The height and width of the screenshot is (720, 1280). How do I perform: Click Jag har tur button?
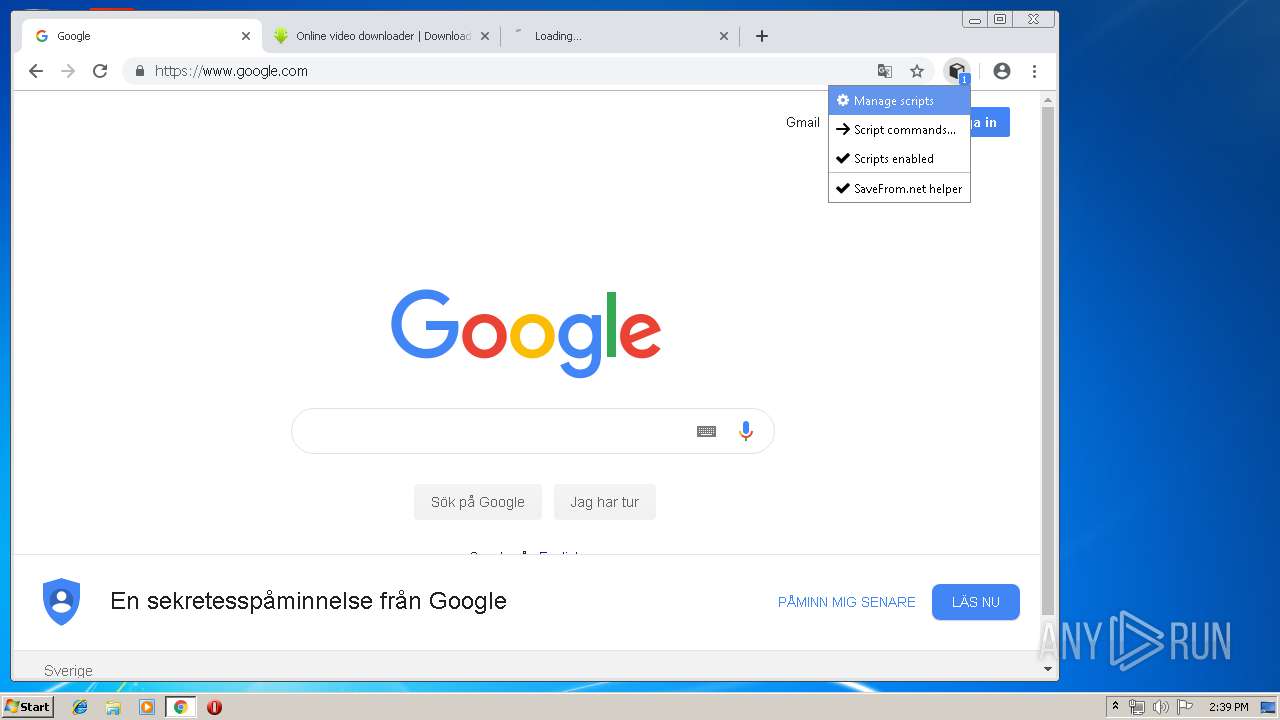pyautogui.click(x=605, y=502)
